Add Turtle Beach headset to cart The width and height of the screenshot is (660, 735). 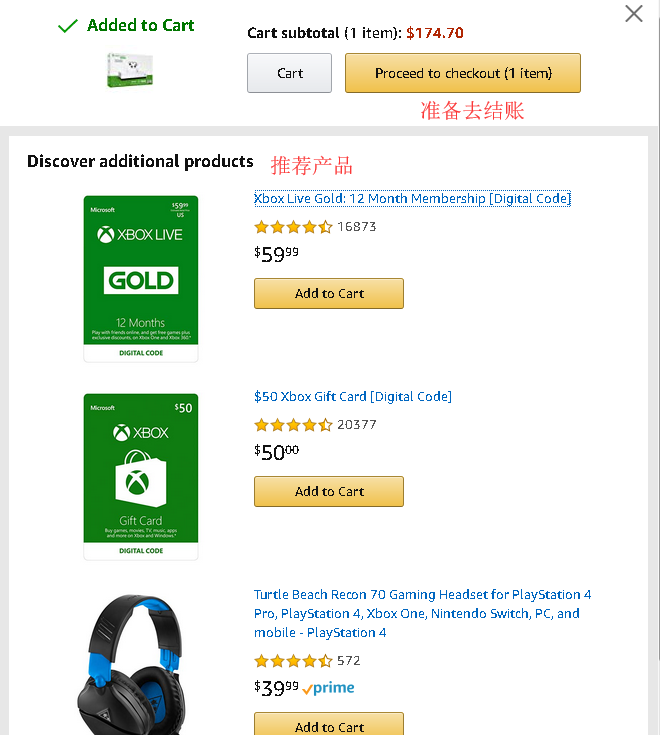point(328,725)
